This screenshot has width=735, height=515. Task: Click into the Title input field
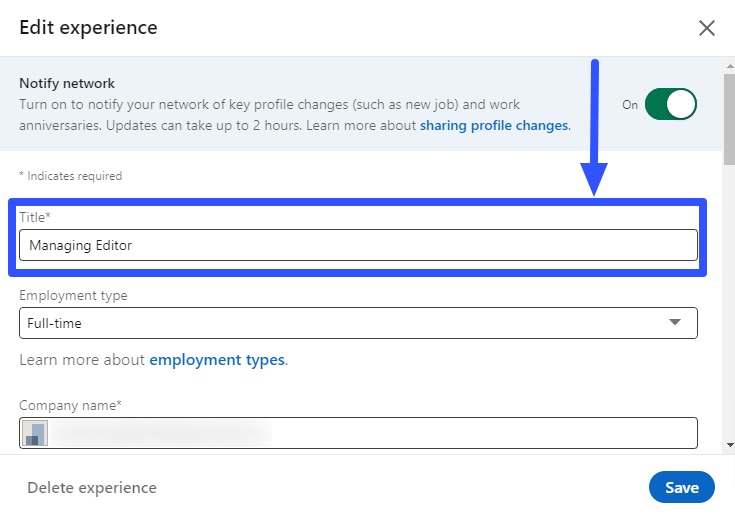click(358, 245)
